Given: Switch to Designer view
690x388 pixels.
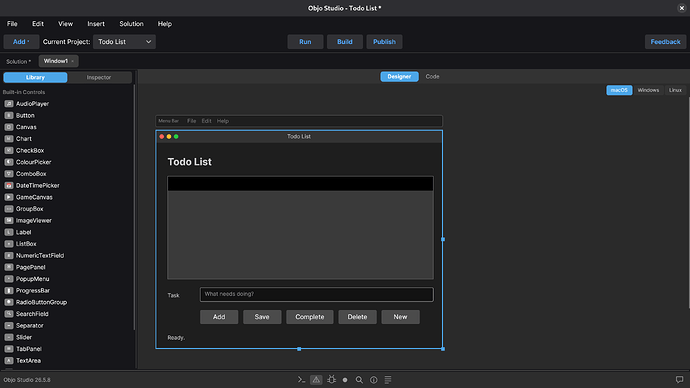Looking at the screenshot, I should tap(399, 77).
